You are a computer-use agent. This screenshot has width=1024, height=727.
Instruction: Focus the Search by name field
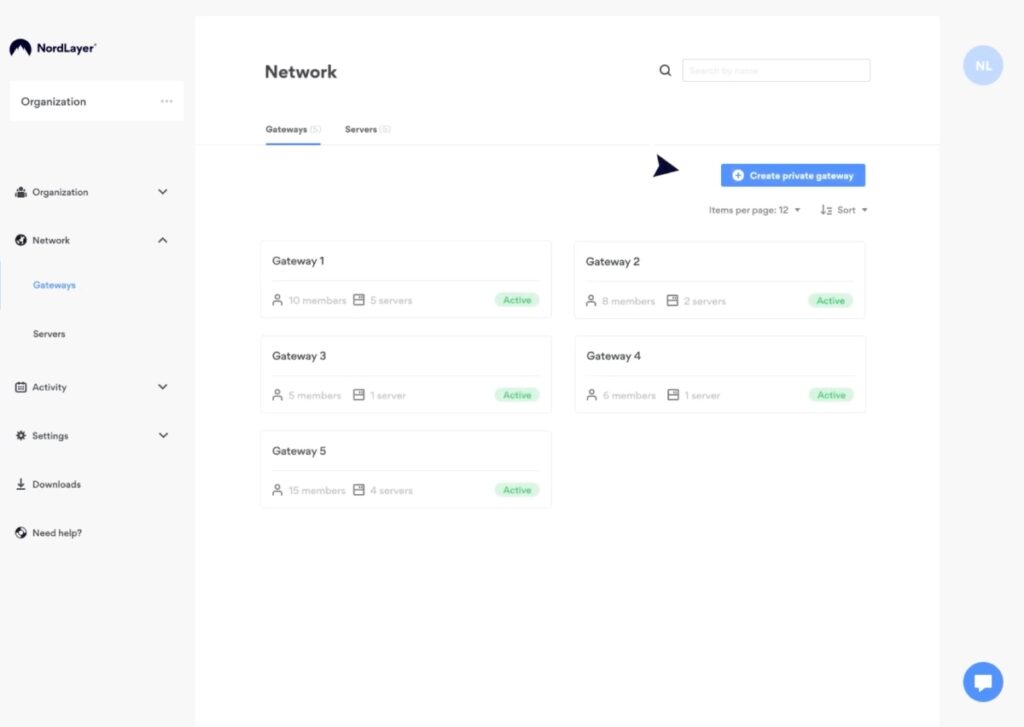point(776,71)
